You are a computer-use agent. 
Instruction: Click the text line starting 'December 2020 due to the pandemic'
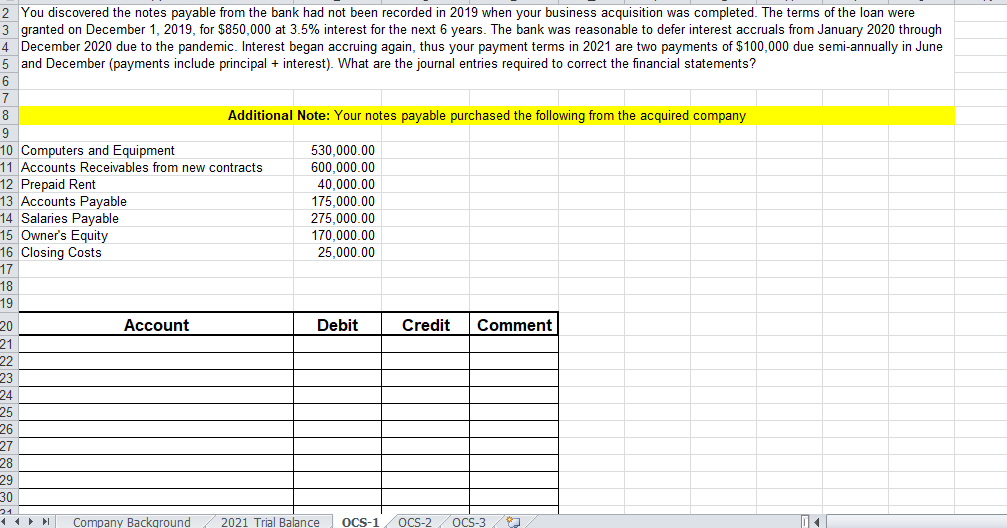click(482, 46)
